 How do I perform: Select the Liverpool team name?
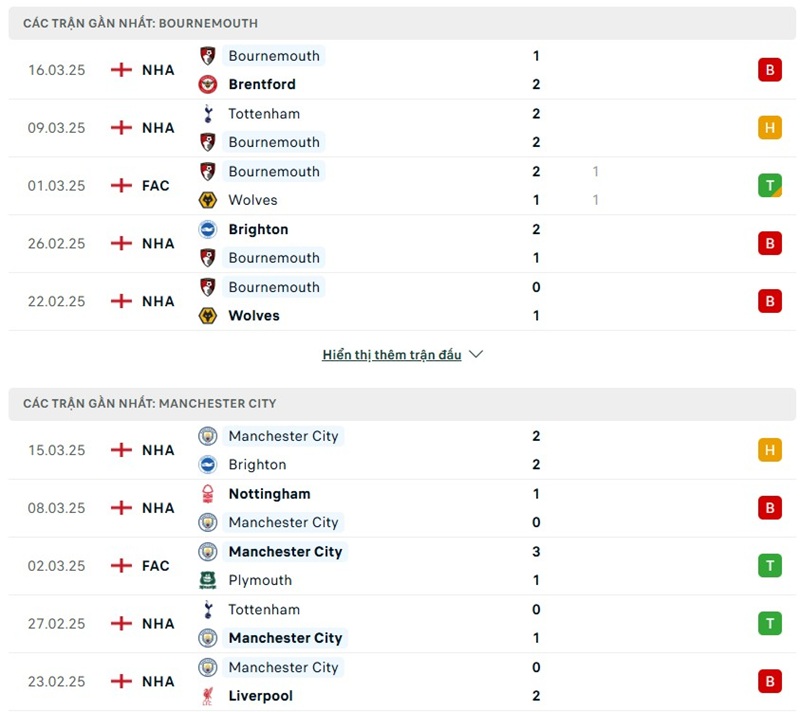261,695
